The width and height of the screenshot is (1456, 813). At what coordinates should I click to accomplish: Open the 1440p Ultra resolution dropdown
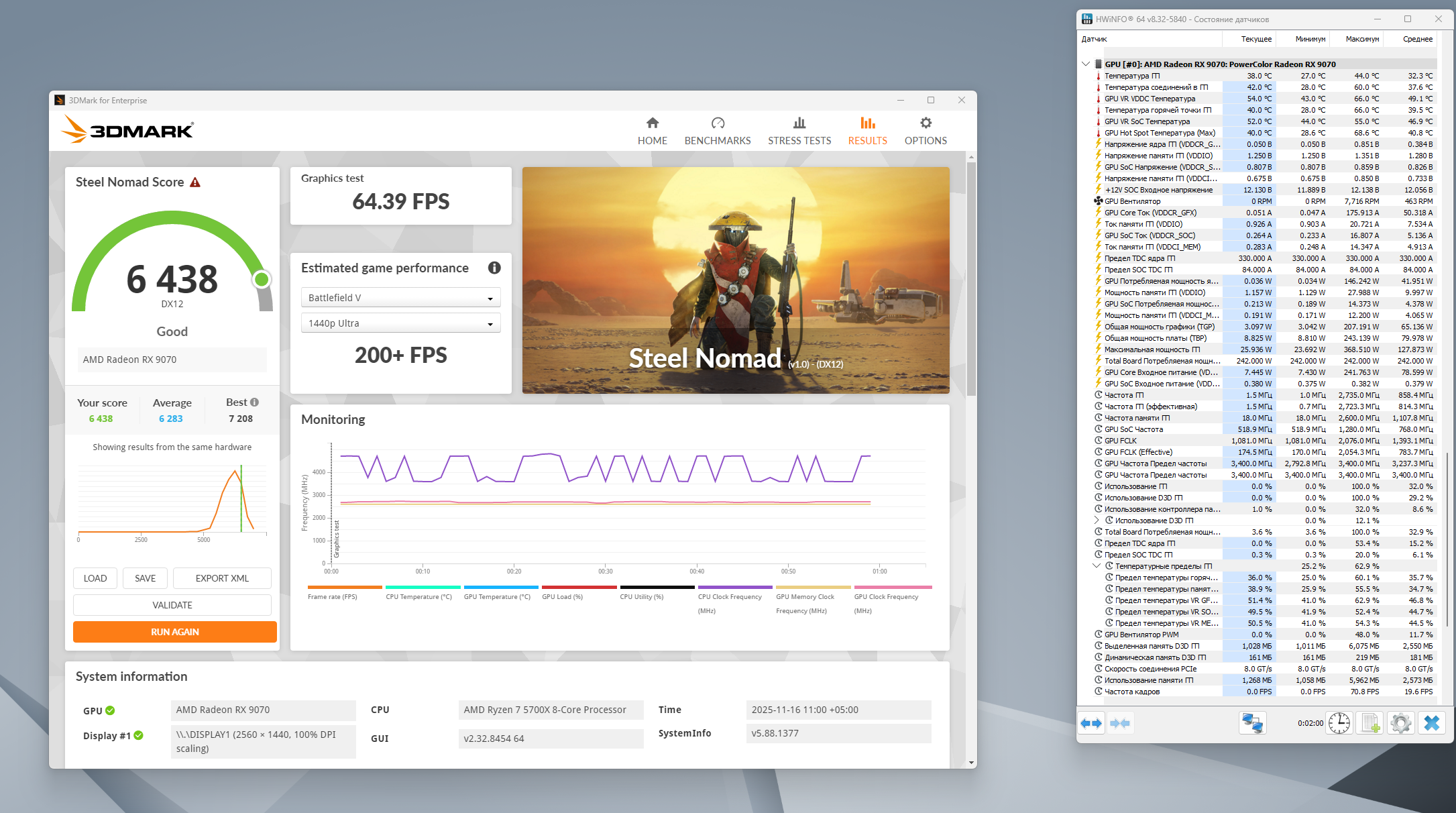(x=400, y=323)
